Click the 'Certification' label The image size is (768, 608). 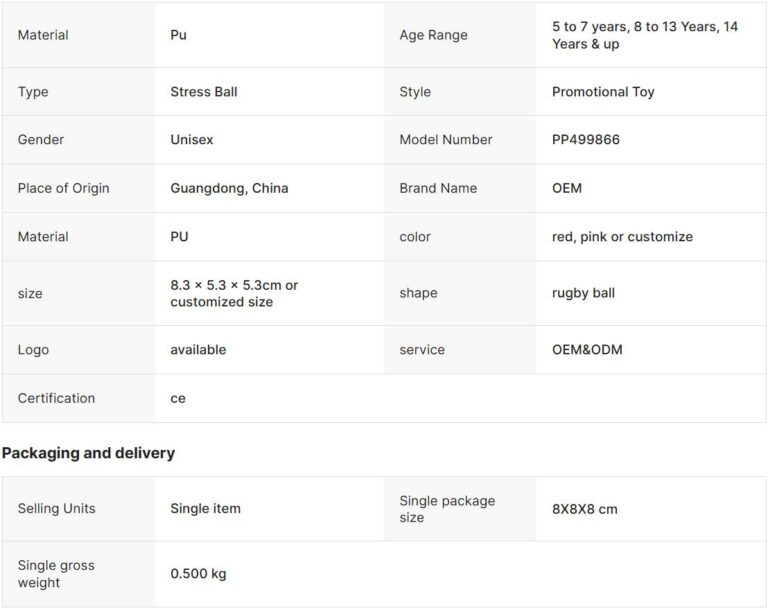(x=56, y=398)
